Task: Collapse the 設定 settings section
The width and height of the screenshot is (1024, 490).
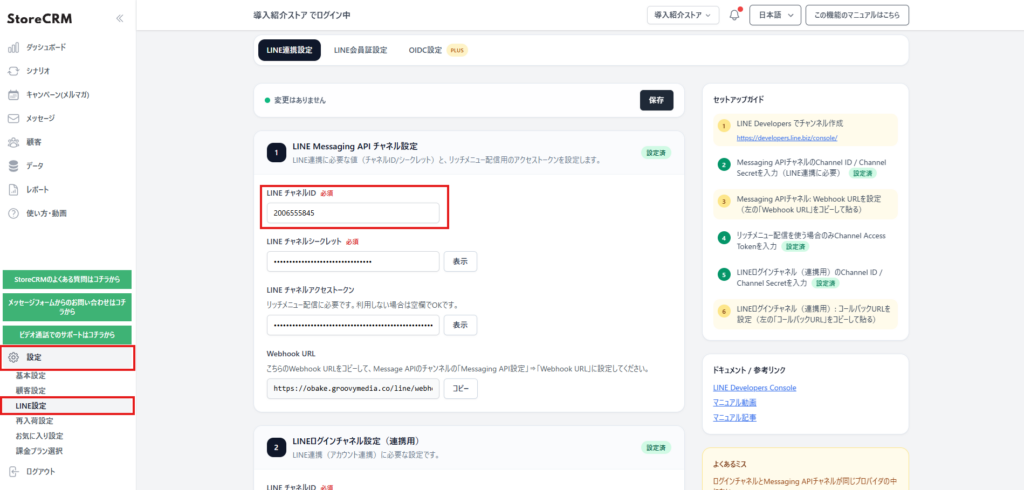Action: tap(68, 357)
